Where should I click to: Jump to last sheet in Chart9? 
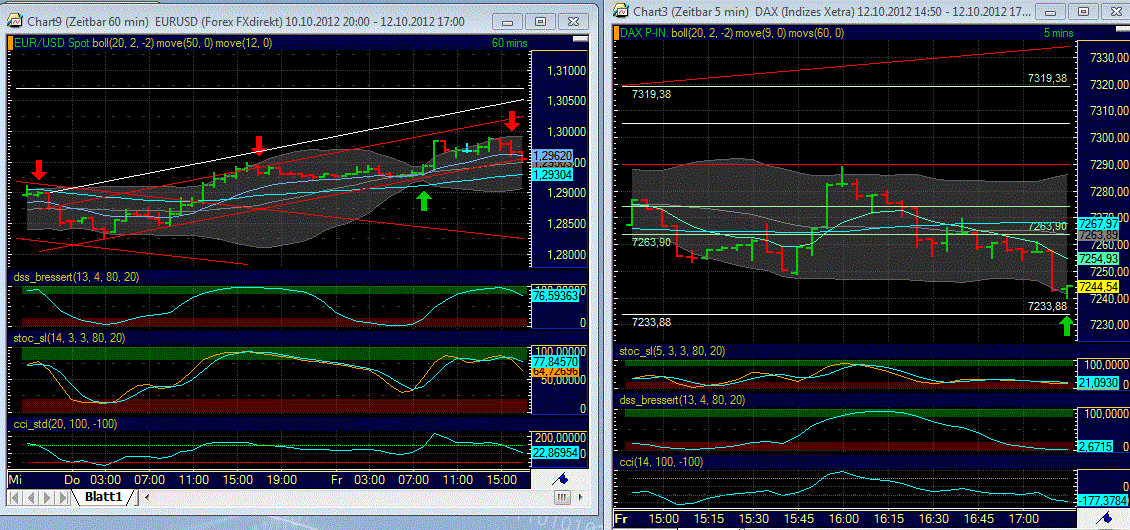pyautogui.click(x=63, y=497)
